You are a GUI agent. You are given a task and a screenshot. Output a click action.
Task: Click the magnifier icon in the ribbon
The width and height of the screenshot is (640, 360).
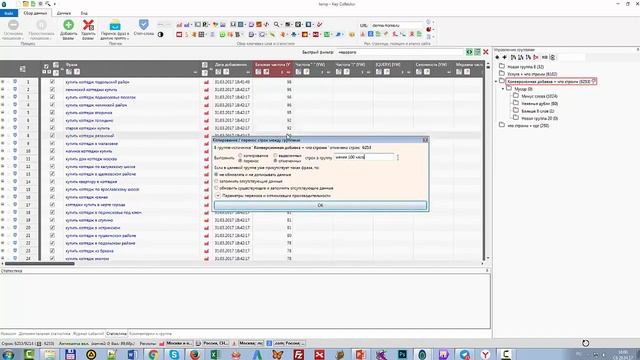click(x=276, y=25)
